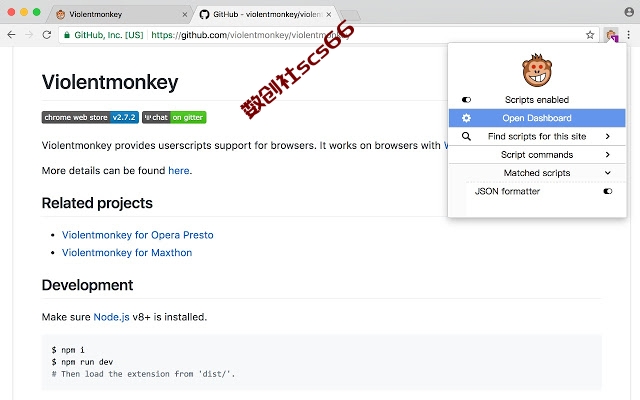Image resolution: width=640 pixels, height=400 pixels.
Task: Collapse the Matched scripts chevron
Action: point(607,173)
